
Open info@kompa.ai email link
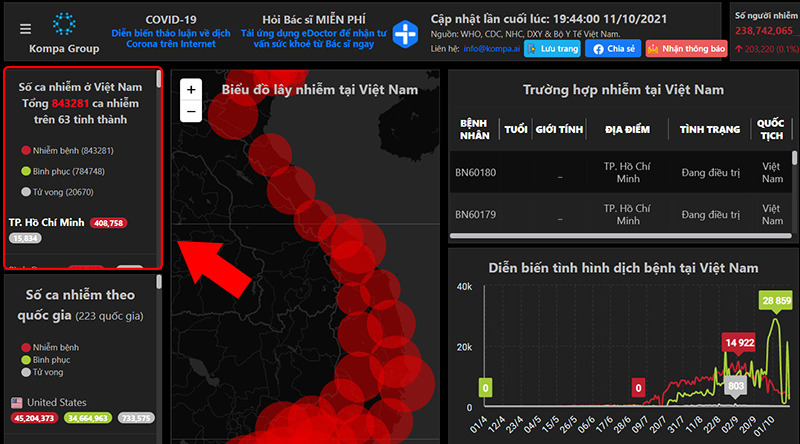[x=491, y=49]
